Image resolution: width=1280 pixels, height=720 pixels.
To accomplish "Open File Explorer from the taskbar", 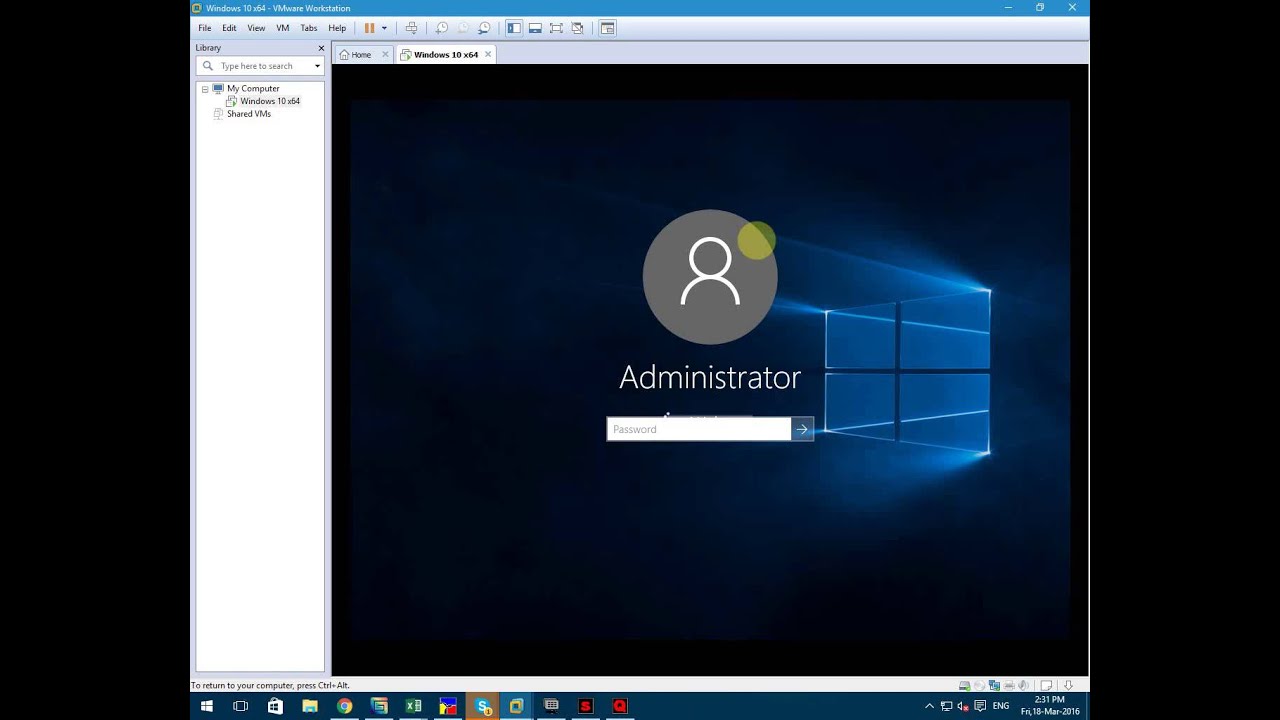I will [310, 706].
